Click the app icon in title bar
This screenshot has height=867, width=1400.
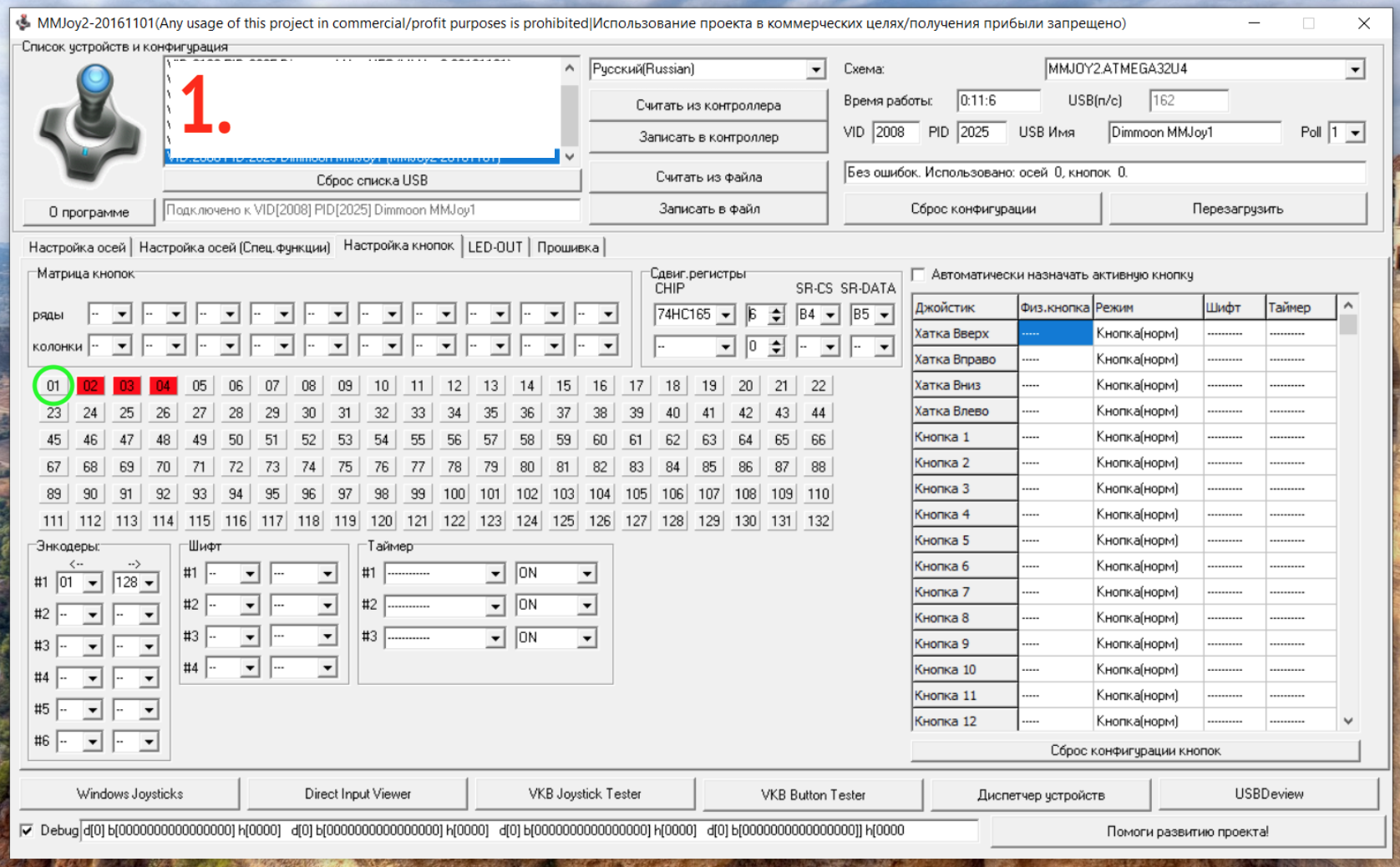[23, 23]
